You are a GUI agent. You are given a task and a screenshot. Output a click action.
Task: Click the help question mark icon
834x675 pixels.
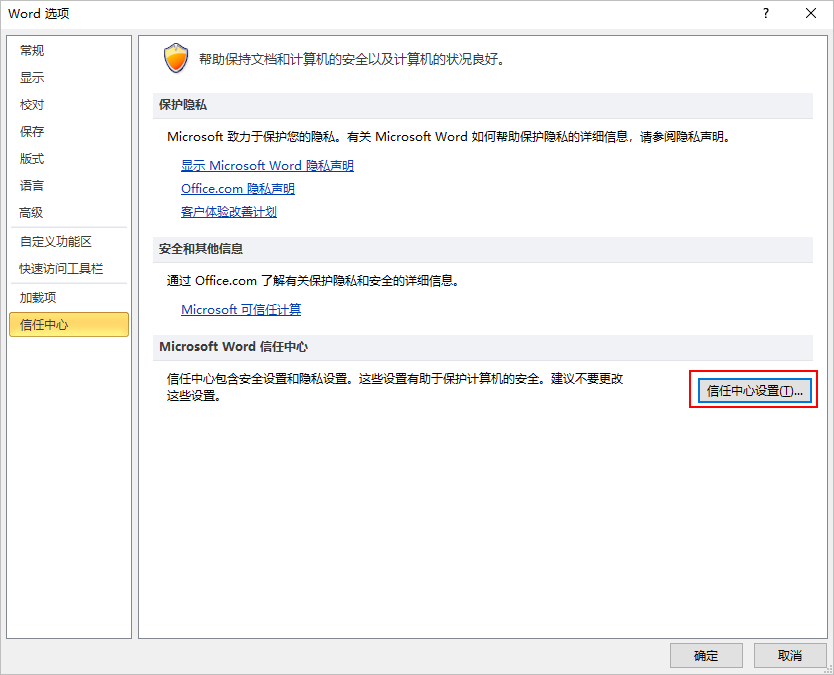coord(766,13)
